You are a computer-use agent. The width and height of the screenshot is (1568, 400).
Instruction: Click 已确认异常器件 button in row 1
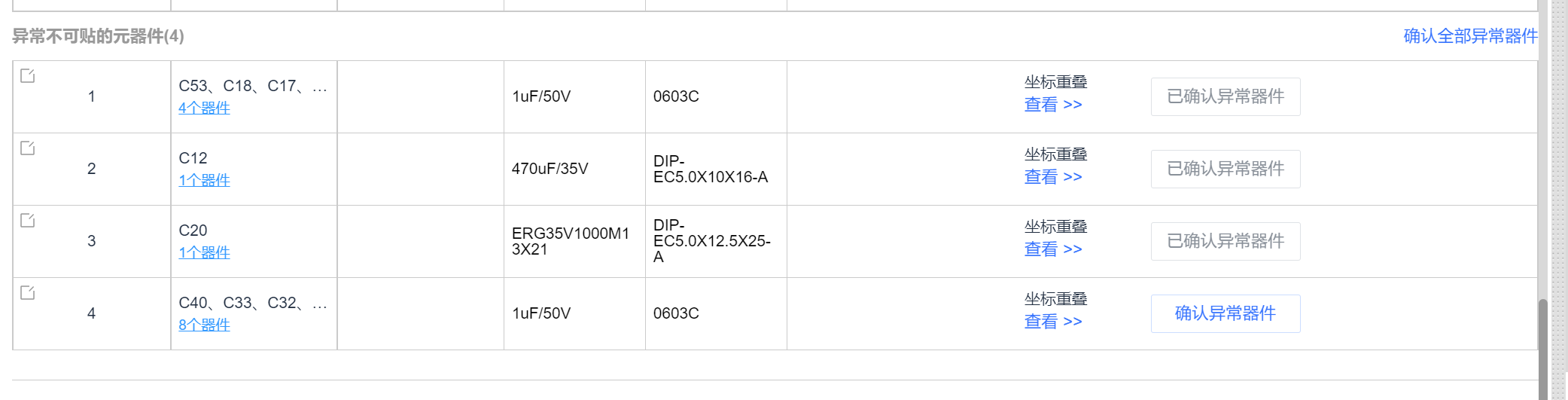1225,96
